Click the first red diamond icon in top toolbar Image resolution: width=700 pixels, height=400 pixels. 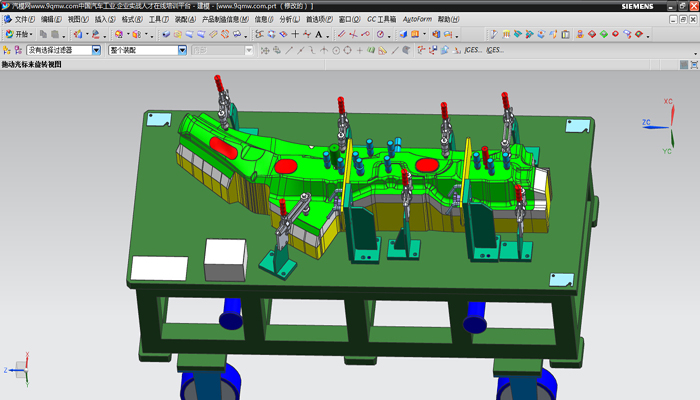[592, 34]
